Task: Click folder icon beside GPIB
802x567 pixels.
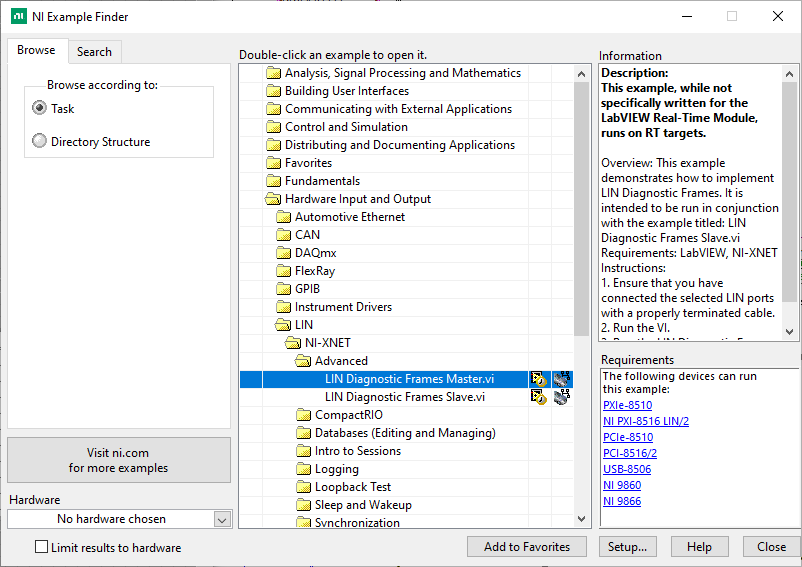Action: tap(283, 289)
